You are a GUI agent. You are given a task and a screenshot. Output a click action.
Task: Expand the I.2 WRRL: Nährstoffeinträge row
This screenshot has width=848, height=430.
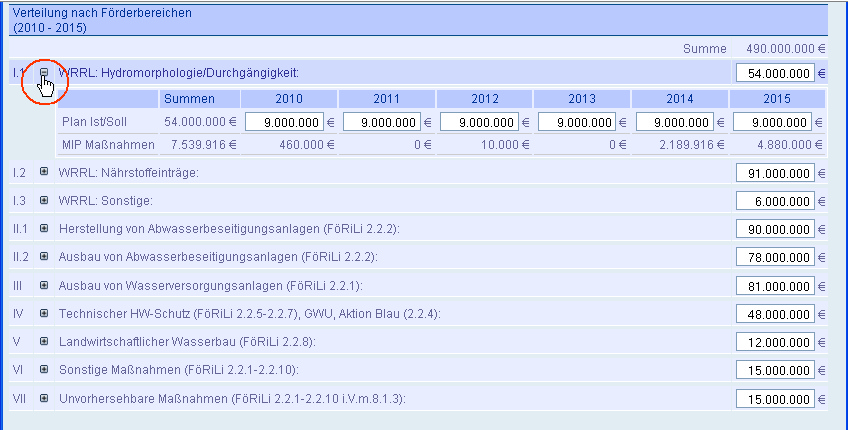pyautogui.click(x=44, y=171)
